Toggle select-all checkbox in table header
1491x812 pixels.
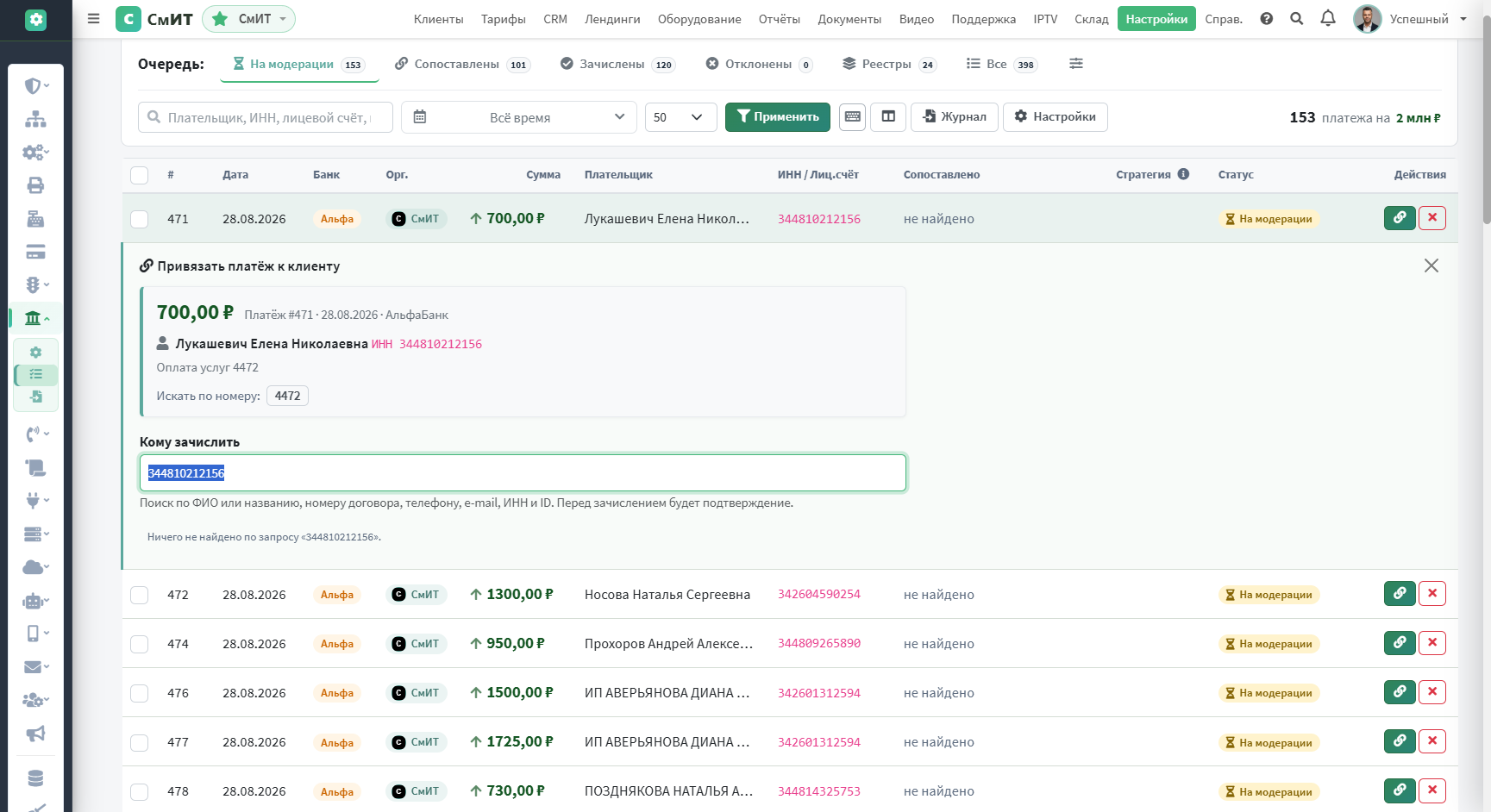click(x=139, y=175)
